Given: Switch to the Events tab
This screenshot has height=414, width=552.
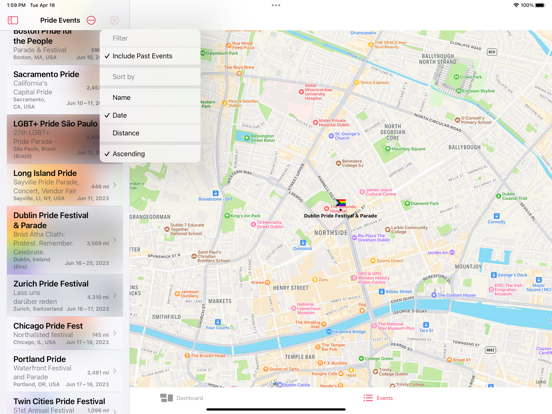Looking at the screenshot, I should point(378,398).
